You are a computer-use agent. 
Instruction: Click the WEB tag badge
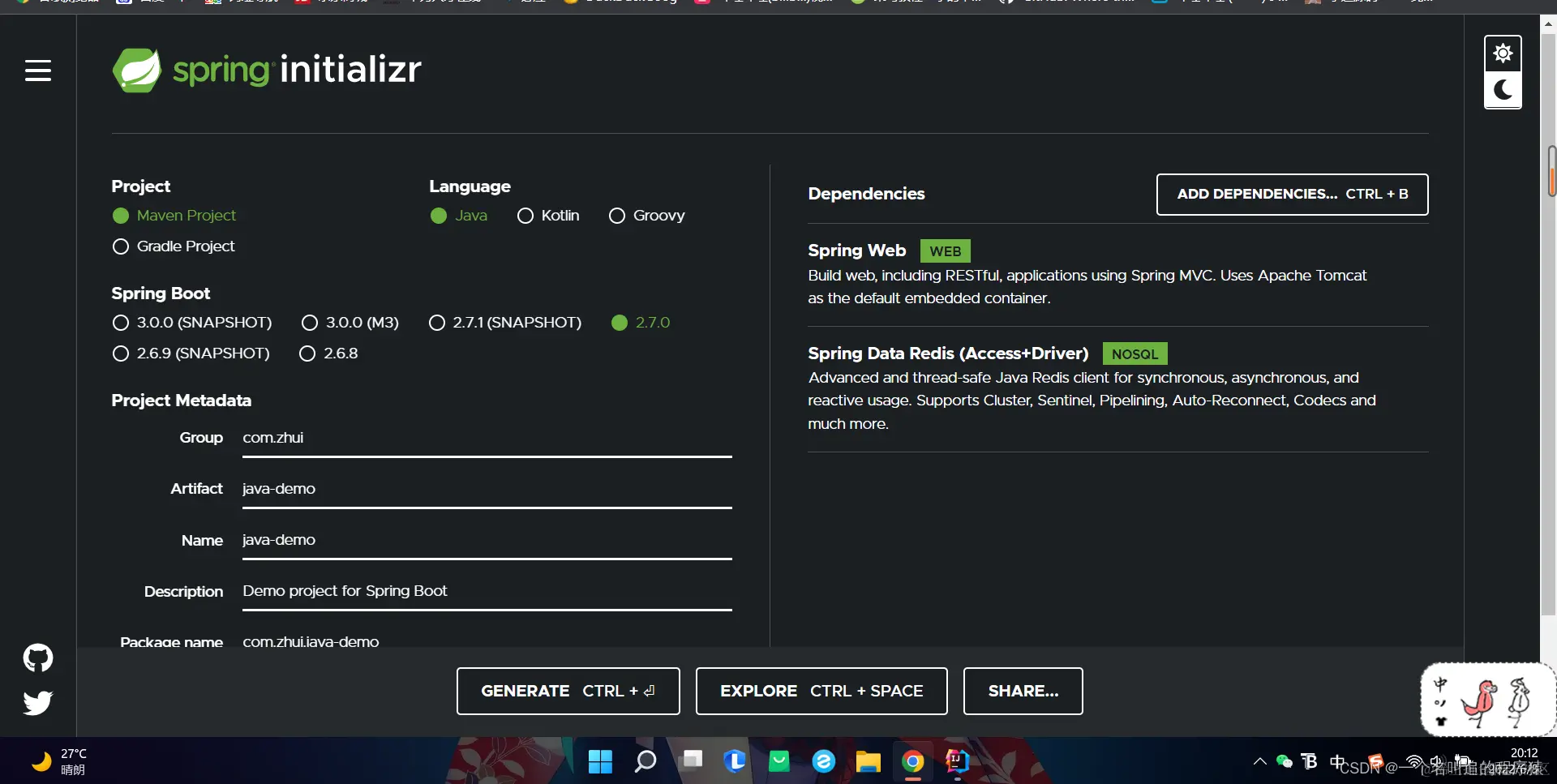945,251
